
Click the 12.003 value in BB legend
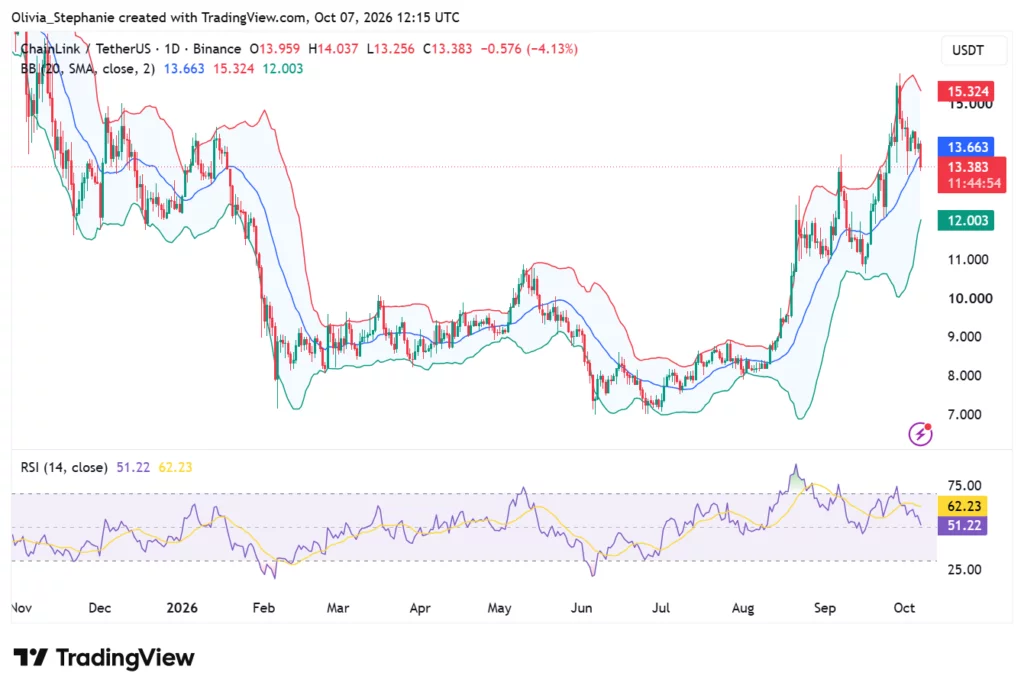point(282,69)
